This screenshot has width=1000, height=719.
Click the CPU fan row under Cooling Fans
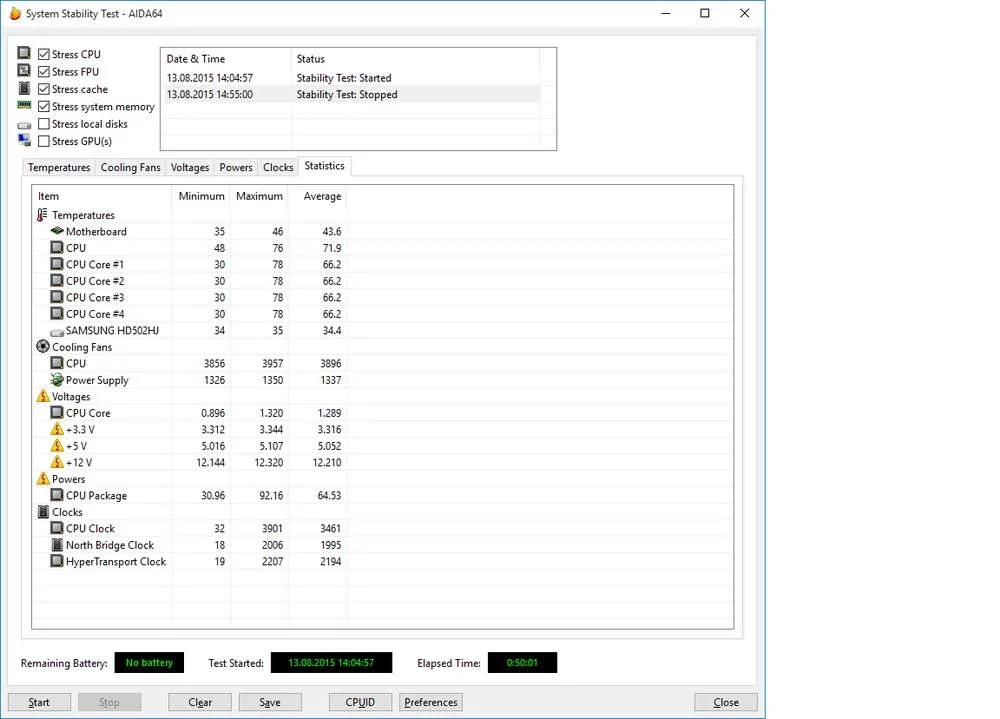pos(383,363)
